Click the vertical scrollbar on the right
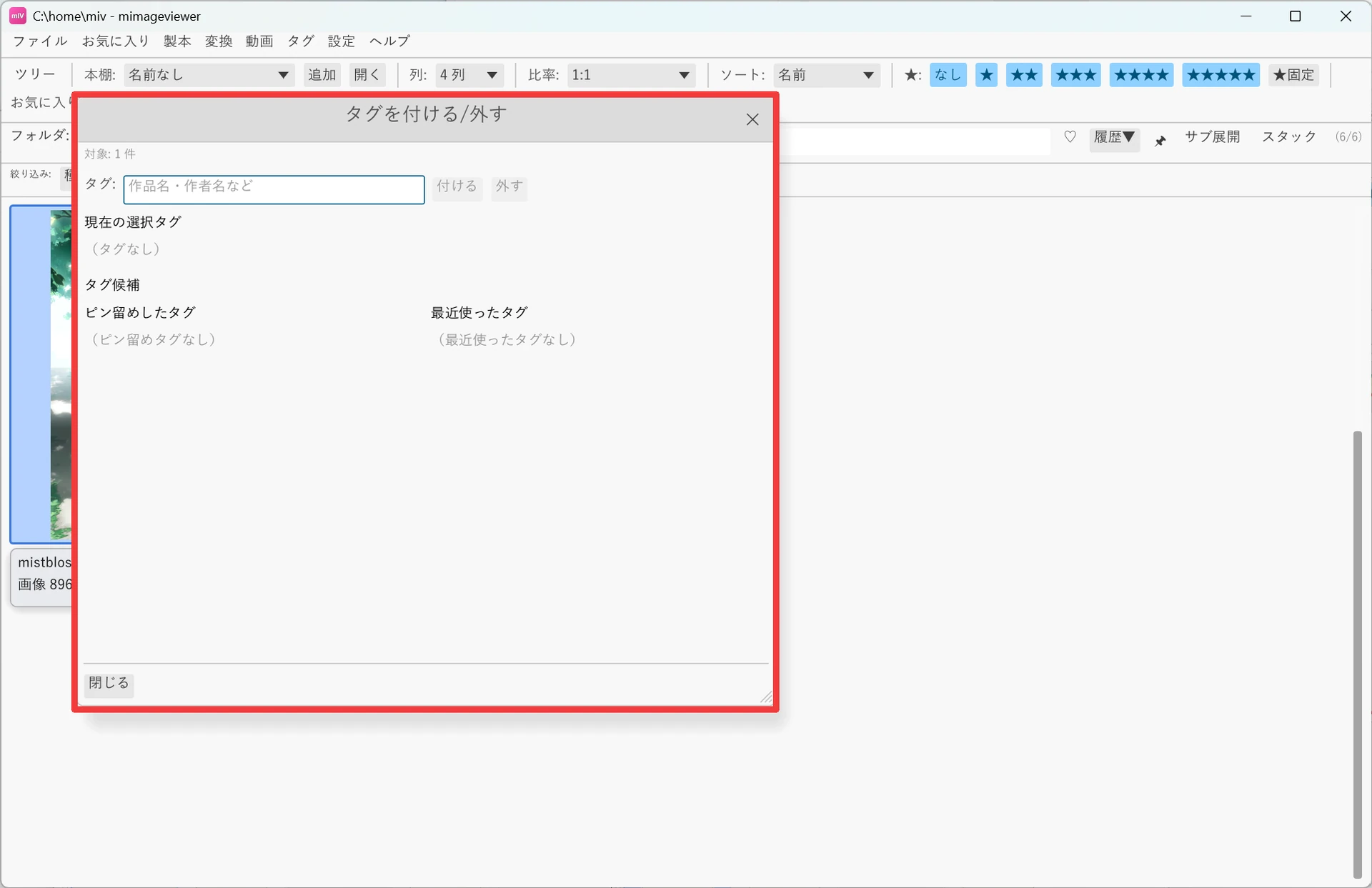 pos(1357,654)
